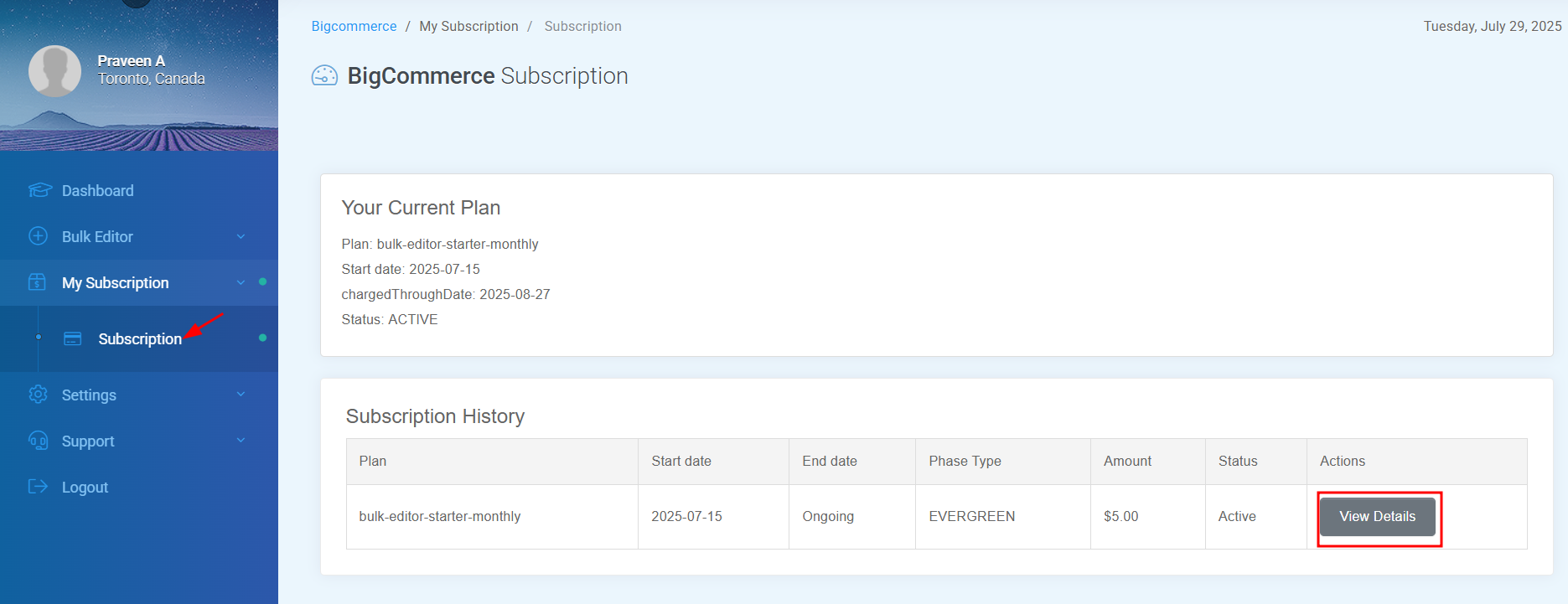
Task: Click the Settings gear icon
Action: [38, 395]
